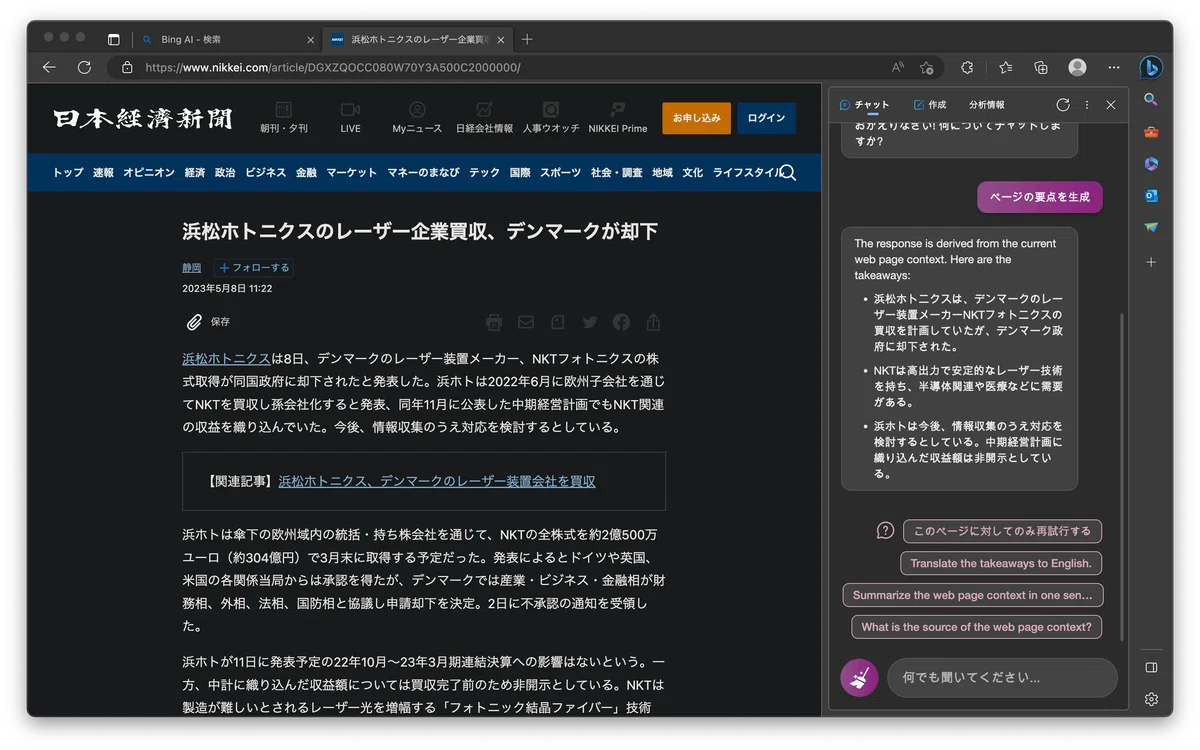Open a new tab with the plus button
The image size is (1200, 750).
click(x=527, y=39)
